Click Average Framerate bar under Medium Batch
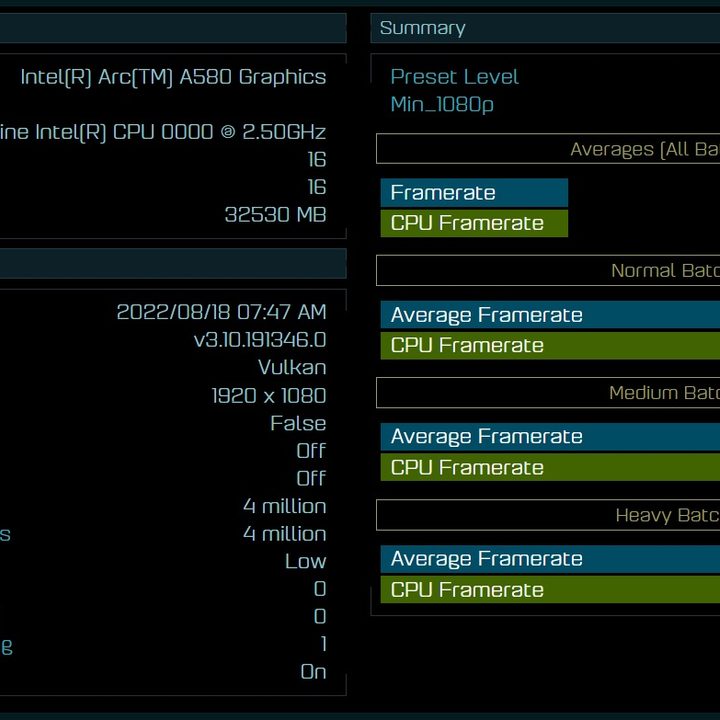This screenshot has height=720, width=720. tap(550, 437)
